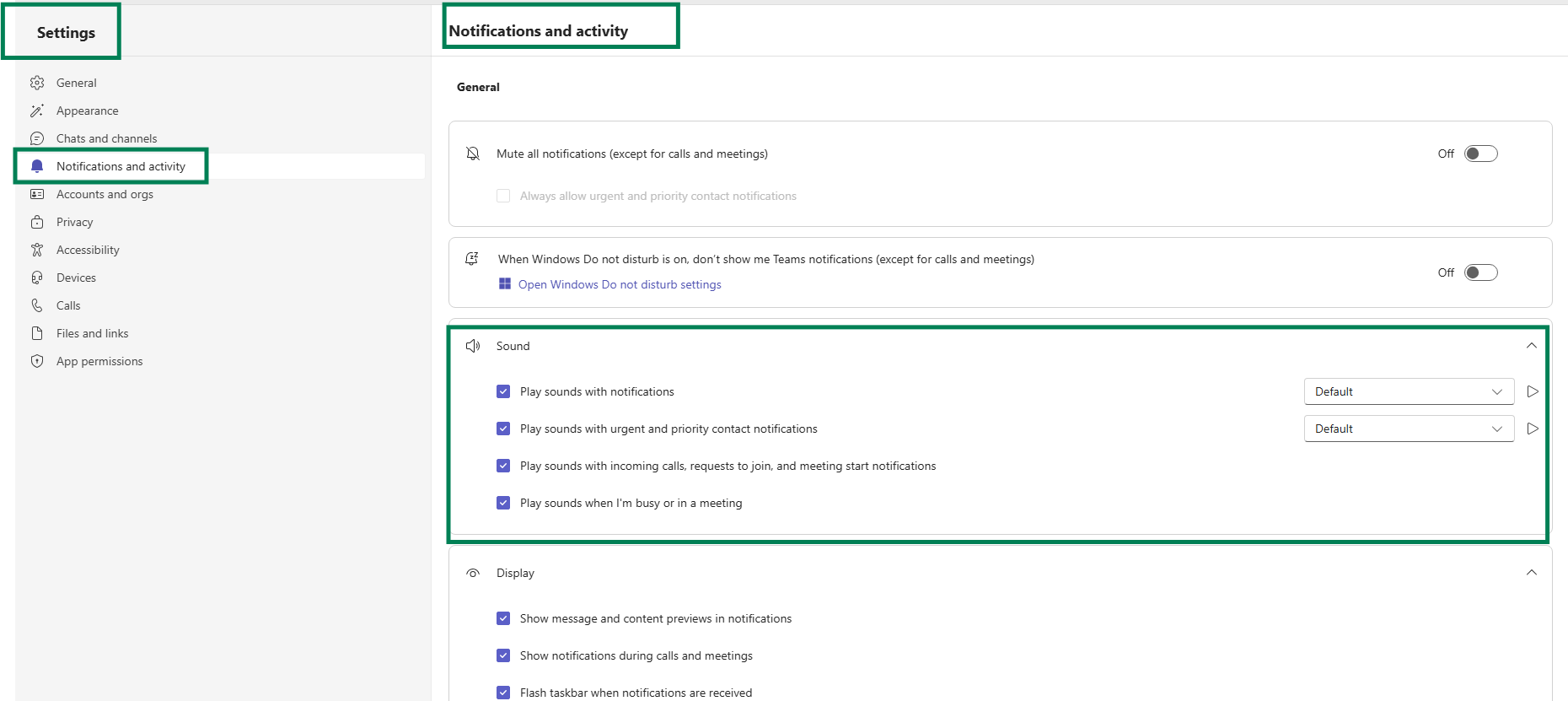
Task: Click the Notifications bell icon in sidebar
Action: pos(37,166)
